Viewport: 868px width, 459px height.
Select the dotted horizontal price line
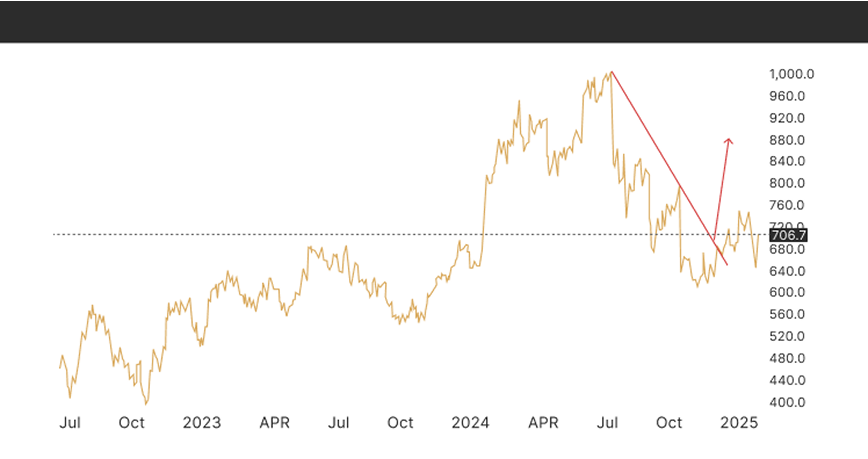click(300, 235)
